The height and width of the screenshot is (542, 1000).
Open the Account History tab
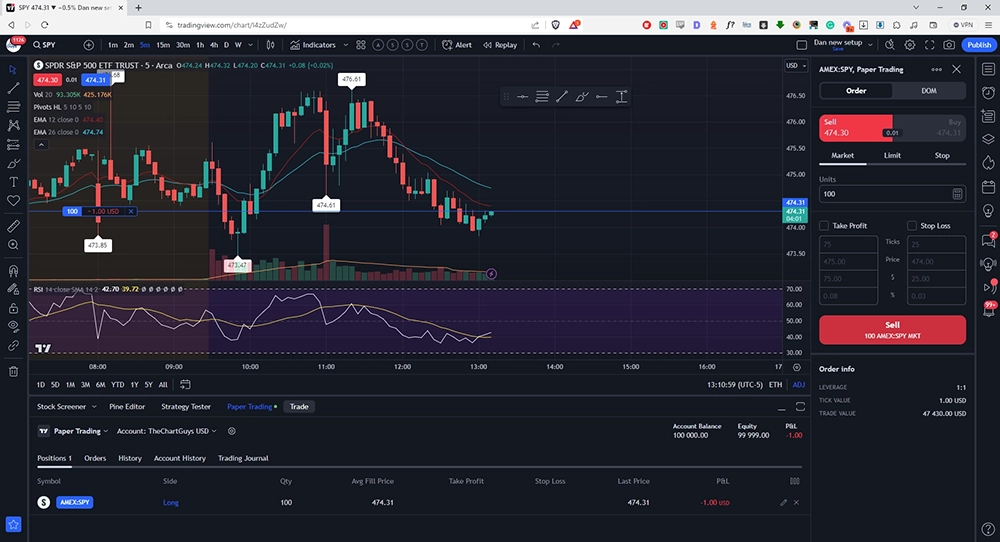click(x=180, y=458)
